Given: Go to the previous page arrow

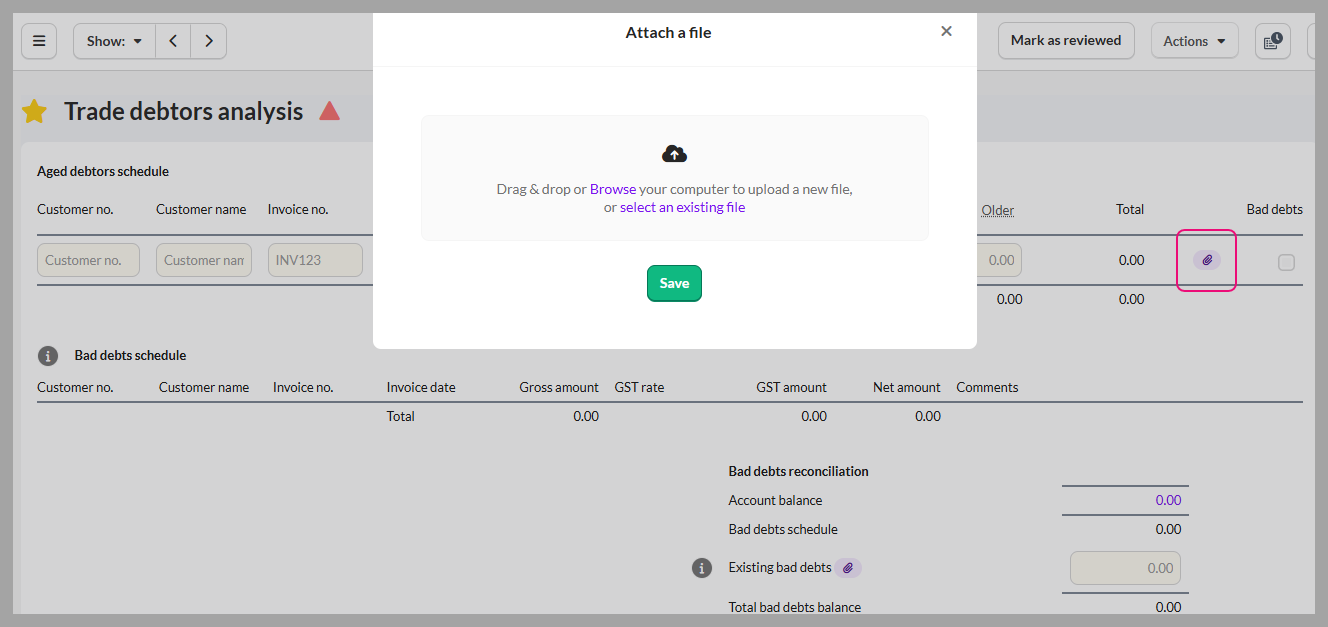Looking at the screenshot, I should click(173, 41).
